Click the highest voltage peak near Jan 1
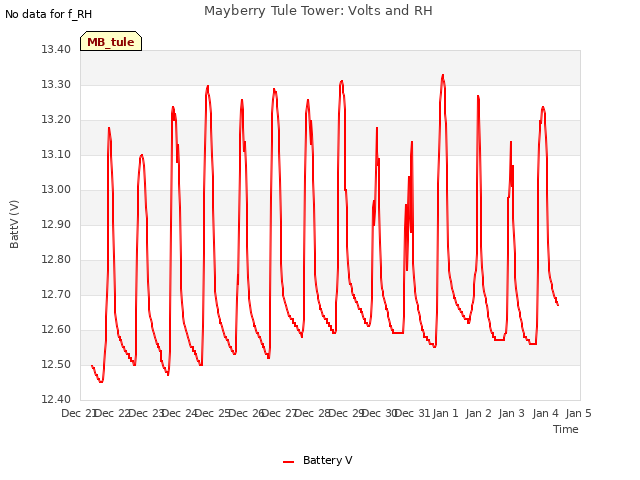Image resolution: width=640 pixels, height=480 pixels. coord(443,75)
